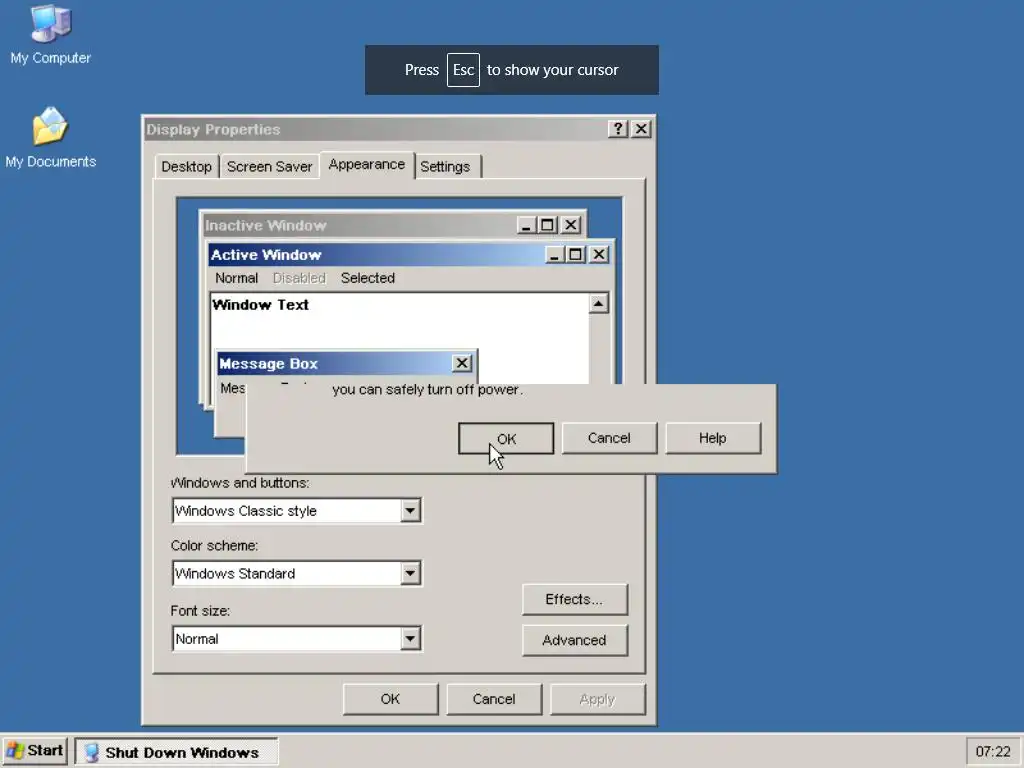1024x768 pixels.
Task: Click the Active Window preview close button
Action: pyautogui.click(x=599, y=254)
